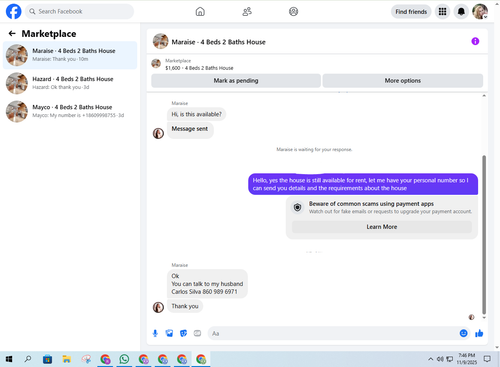The width and height of the screenshot is (500, 367).
Task: Open the Hazard 4 Beds 2 Baths conversation
Action: (70, 83)
